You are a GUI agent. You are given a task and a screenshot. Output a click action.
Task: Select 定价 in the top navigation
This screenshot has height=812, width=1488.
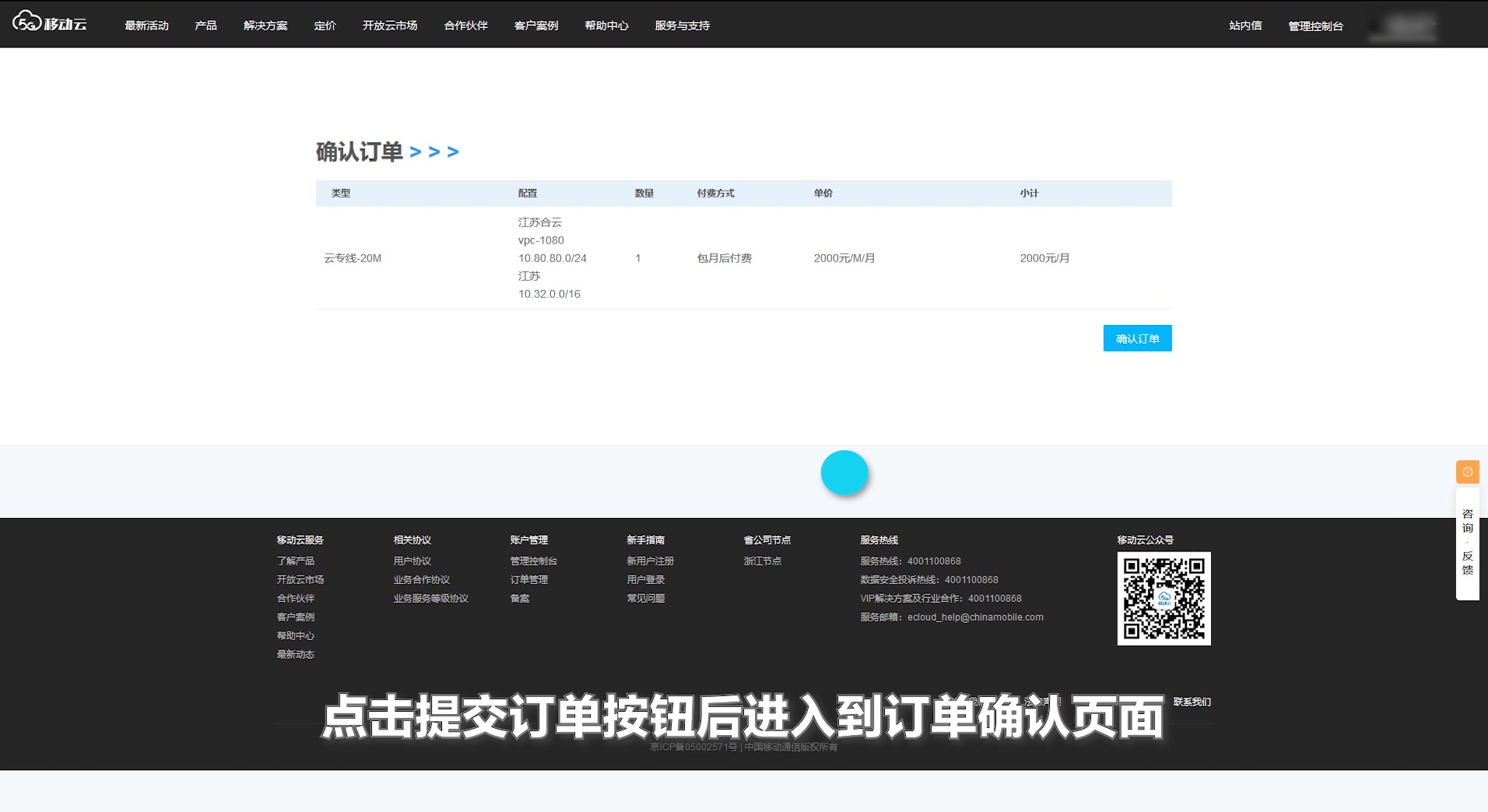tap(325, 25)
